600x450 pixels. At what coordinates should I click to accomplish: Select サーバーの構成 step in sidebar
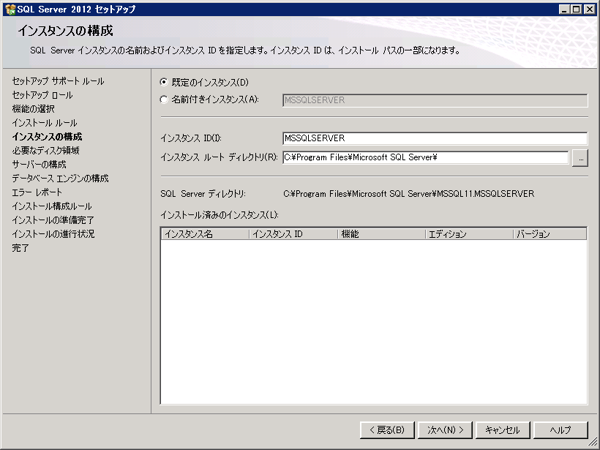click(x=39, y=165)
